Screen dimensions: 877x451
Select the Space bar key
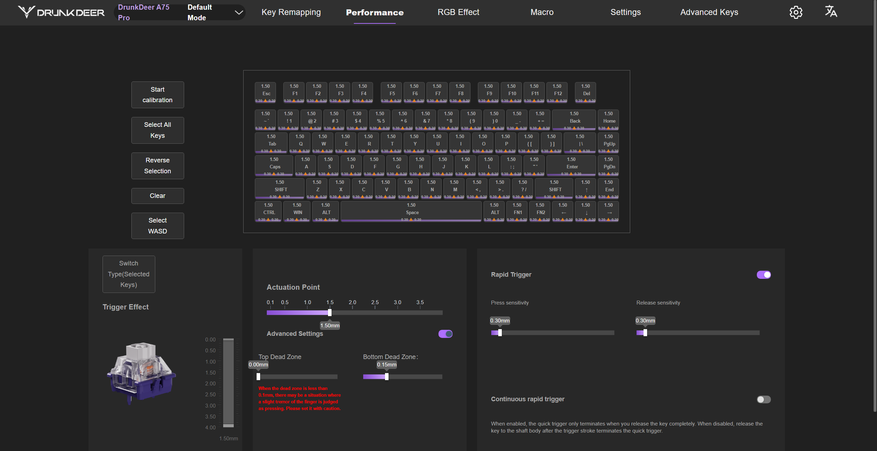point(412,211)
